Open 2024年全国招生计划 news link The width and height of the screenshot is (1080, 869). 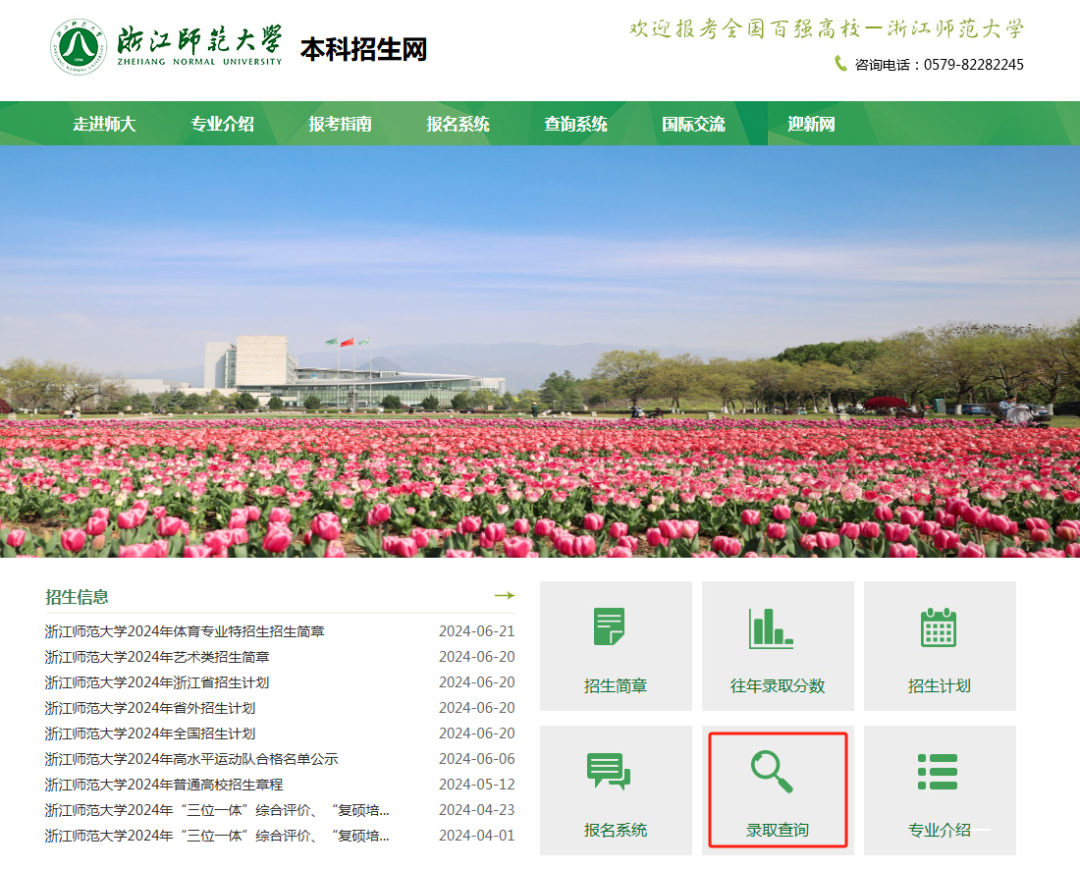pos(150,733)
